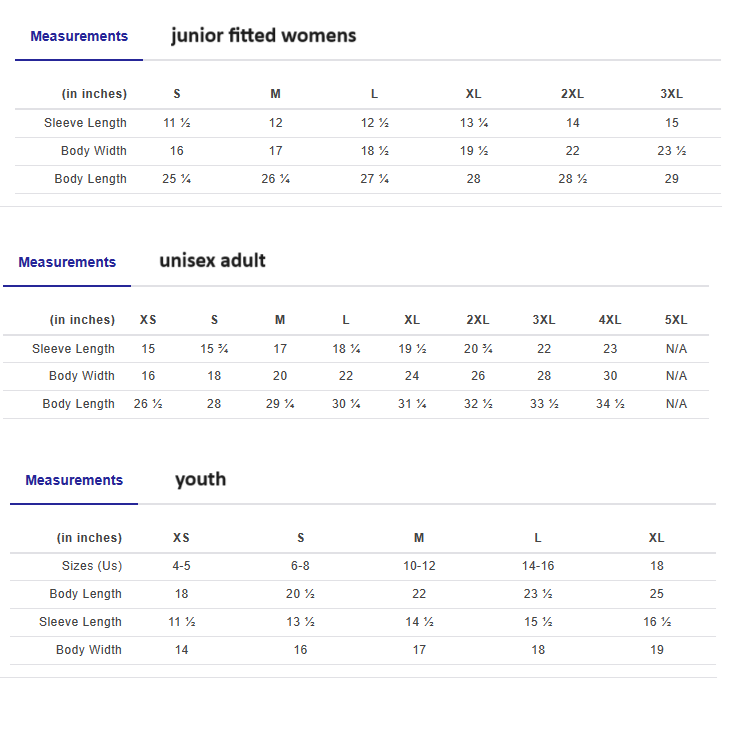
Task: Click N/A Sleeve Length cell under 5XL
Action: pyautogui.click(x=676, y=349)
